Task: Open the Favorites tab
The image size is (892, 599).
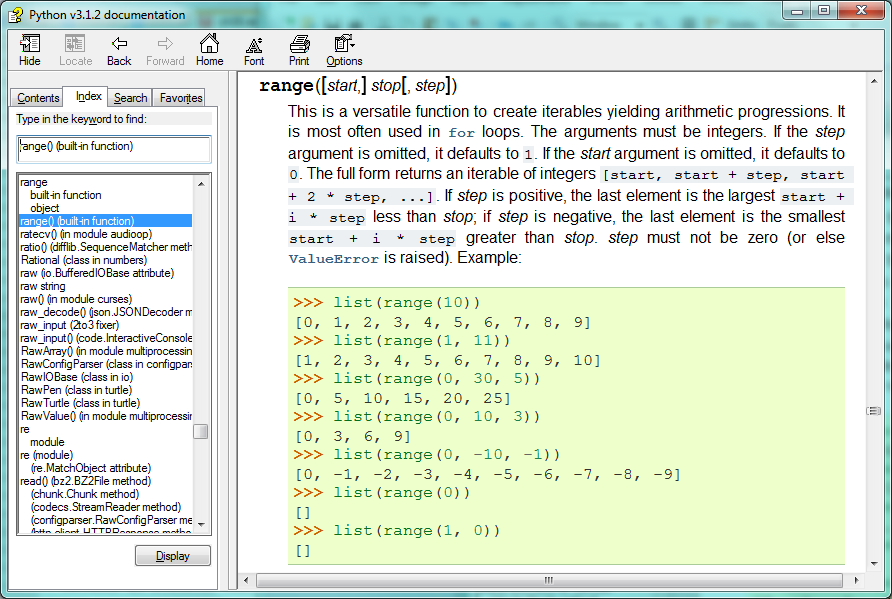Action: 181,98
